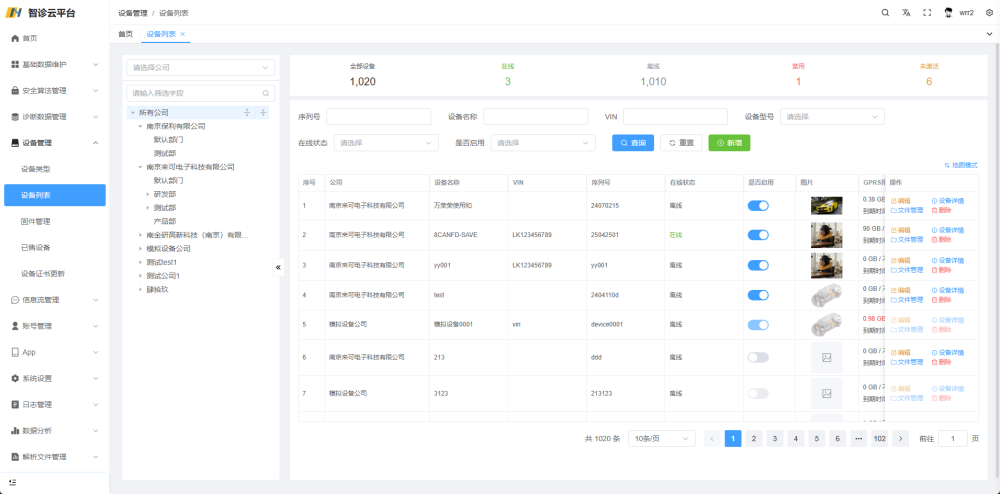Image resolution: width=1000 pixels, height=494 pixels.
Task: Open 固件管理 in the left sidebar
Action: coord(36,221)
